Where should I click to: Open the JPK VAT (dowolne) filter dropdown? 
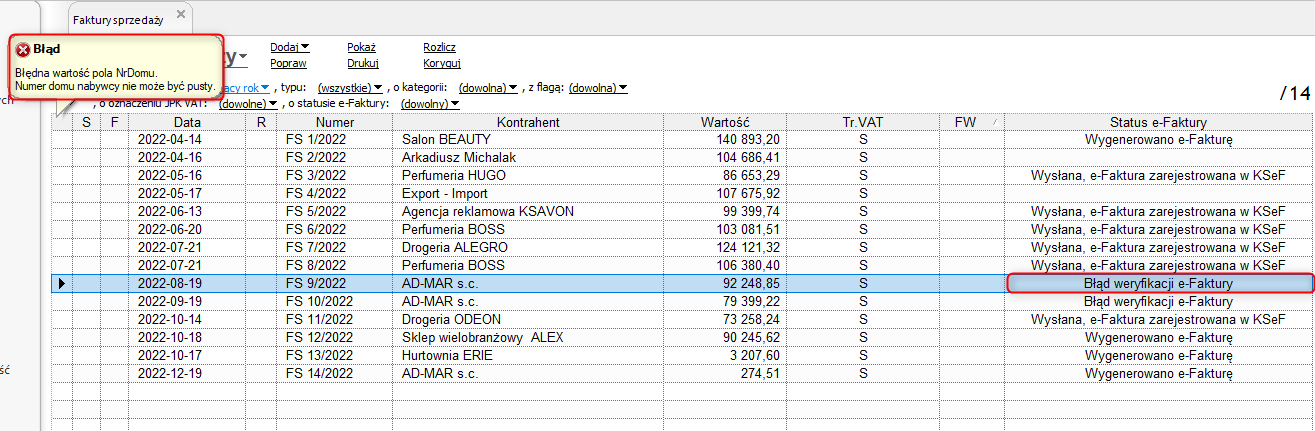click(x=248, y=103)
